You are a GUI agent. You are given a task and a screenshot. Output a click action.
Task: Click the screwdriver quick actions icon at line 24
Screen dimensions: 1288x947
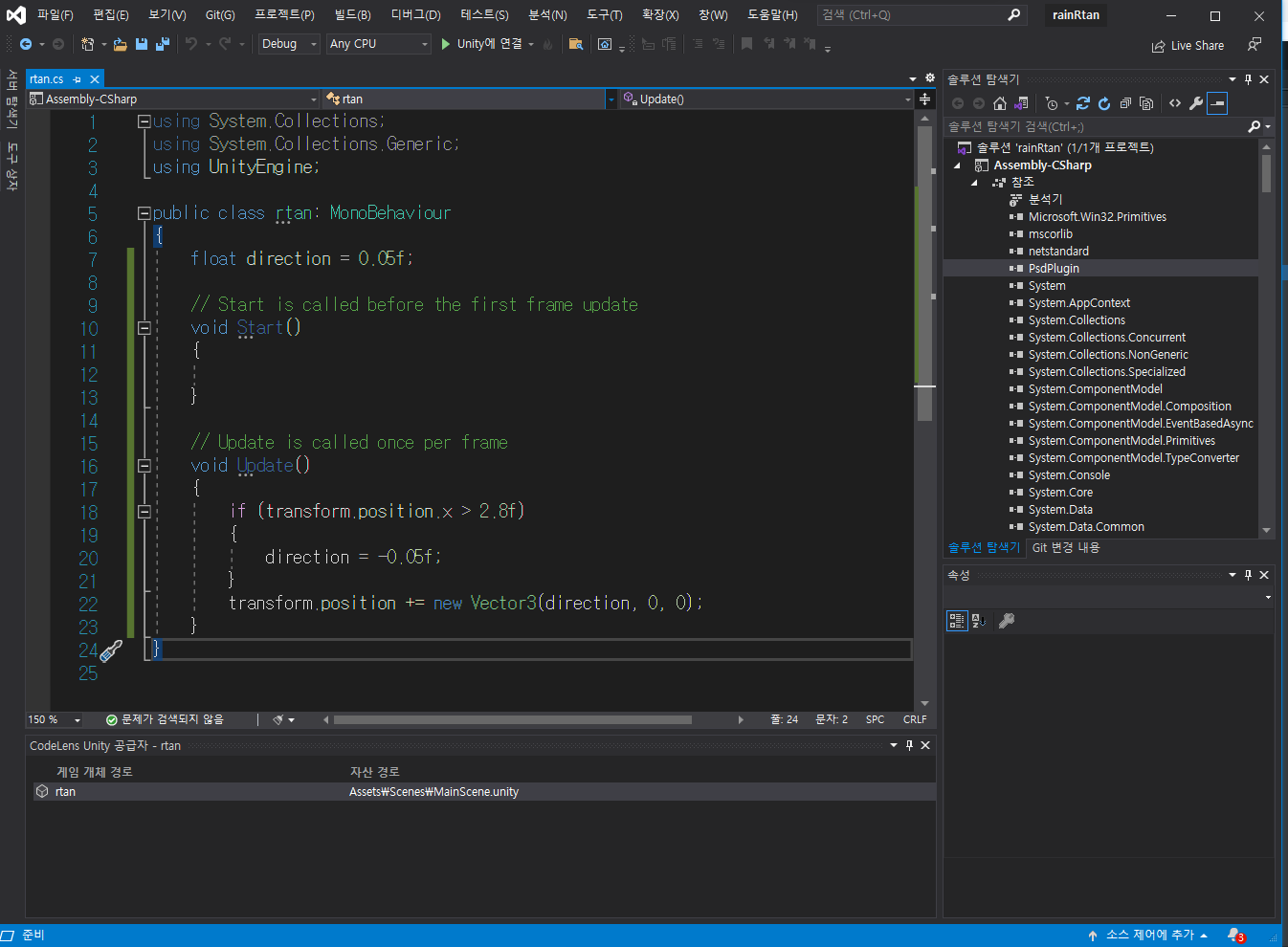point(111,651)
